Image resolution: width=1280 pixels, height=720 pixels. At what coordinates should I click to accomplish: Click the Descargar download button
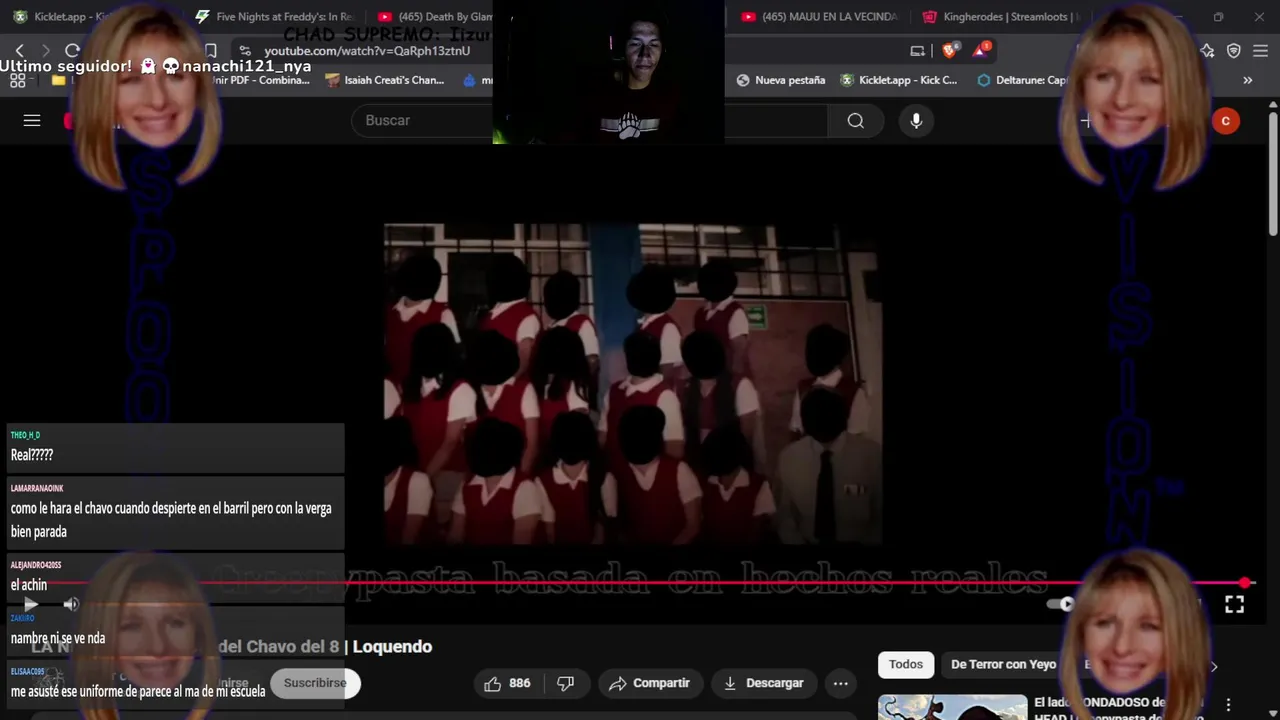click(x=764, y=683)
